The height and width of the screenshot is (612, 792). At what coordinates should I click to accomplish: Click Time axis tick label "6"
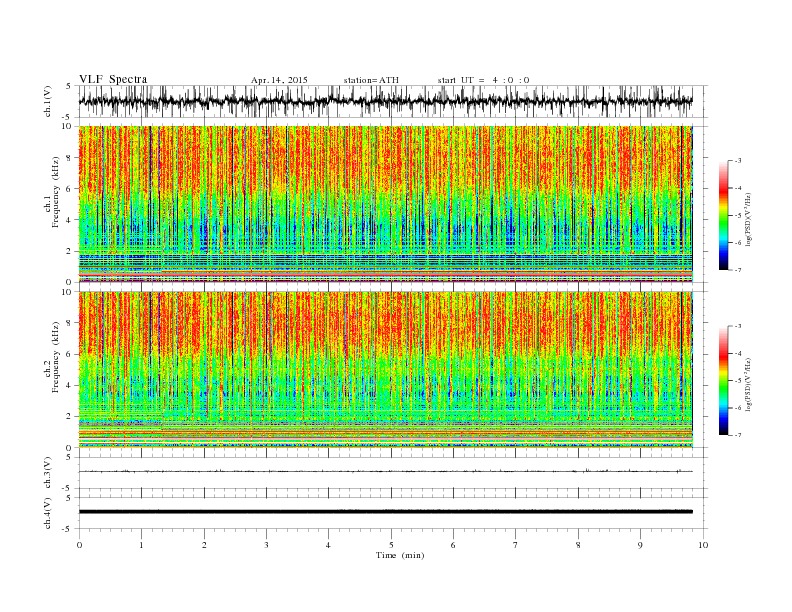tap(454, 545)
